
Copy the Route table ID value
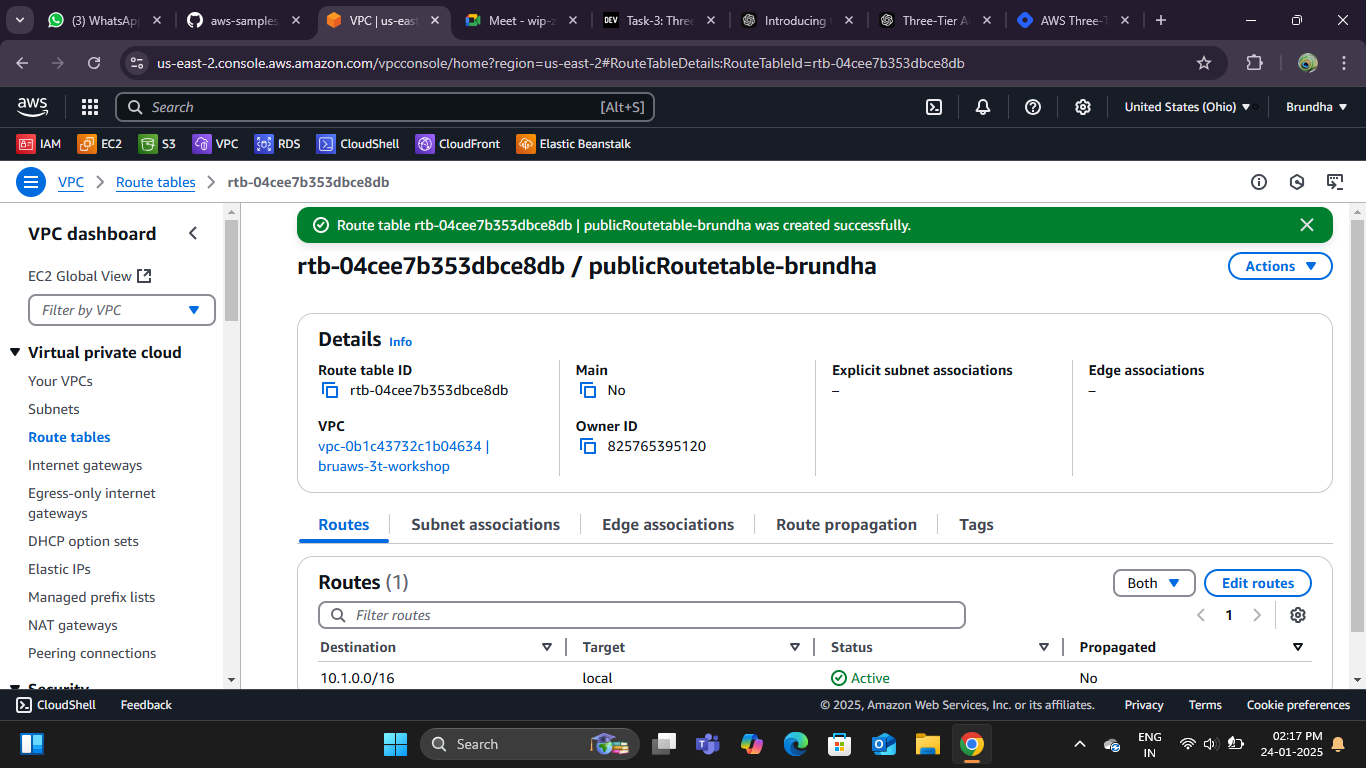tap(330, 390)
